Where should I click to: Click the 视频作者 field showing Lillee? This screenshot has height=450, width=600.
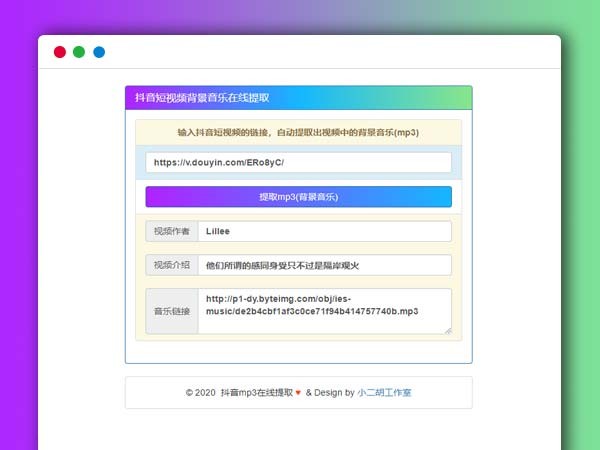(x=324, y=231)
